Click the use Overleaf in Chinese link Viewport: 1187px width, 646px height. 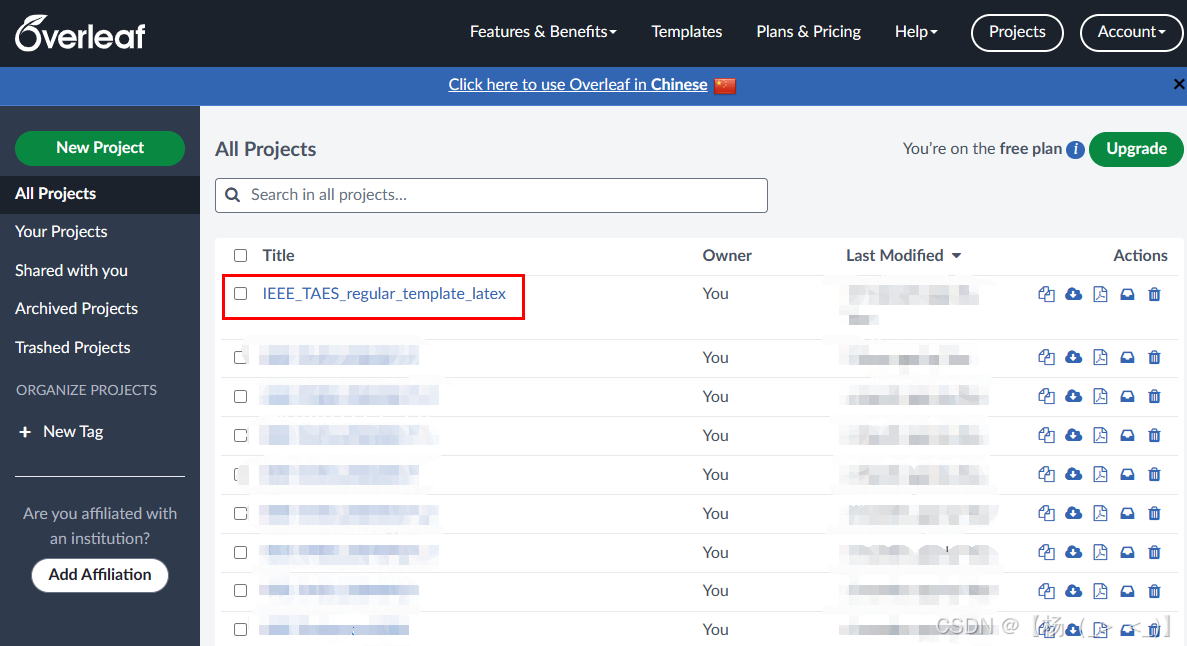pyautogui.click(x=578, y=85)
